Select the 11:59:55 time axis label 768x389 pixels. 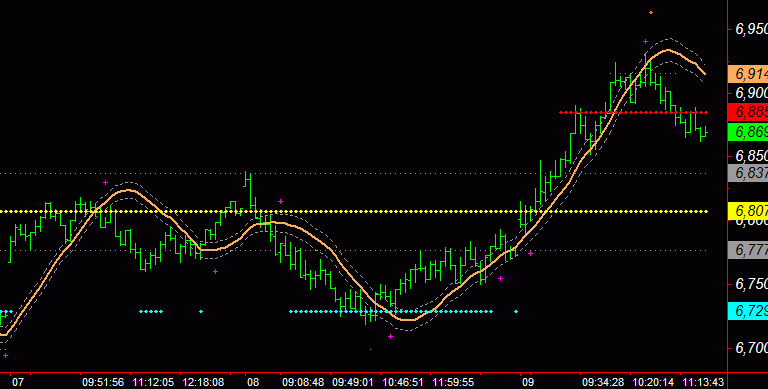point(453,382)
